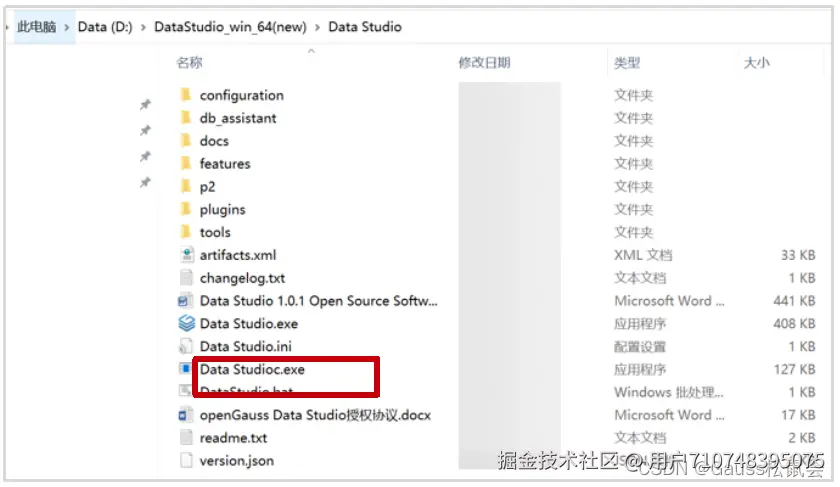The image size is (840, 487).
Task: Sort by the 名称 column header
Action: pyautogui.click(x=190, y=63)
